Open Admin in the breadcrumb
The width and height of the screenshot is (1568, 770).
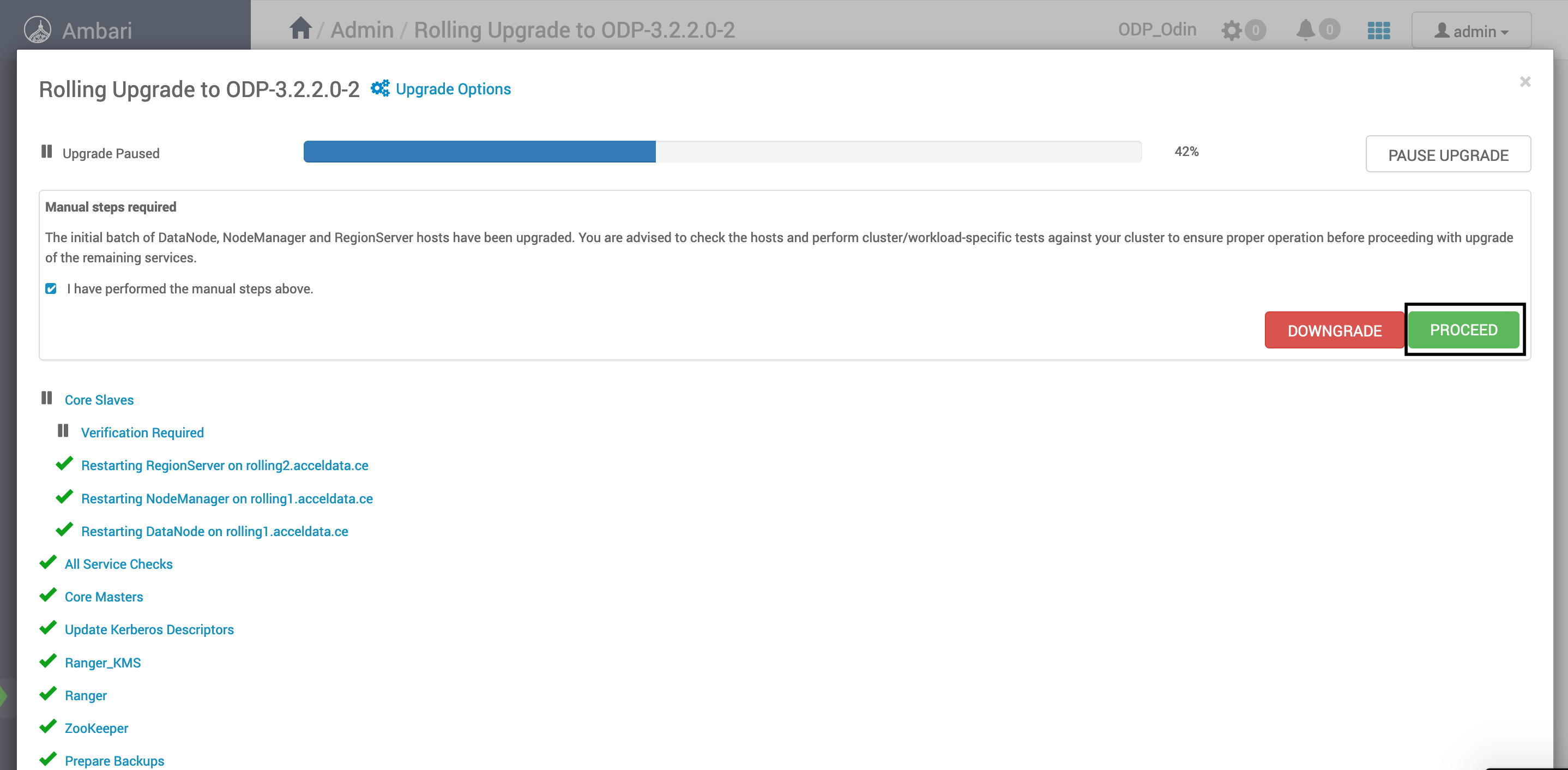[362, 30]
